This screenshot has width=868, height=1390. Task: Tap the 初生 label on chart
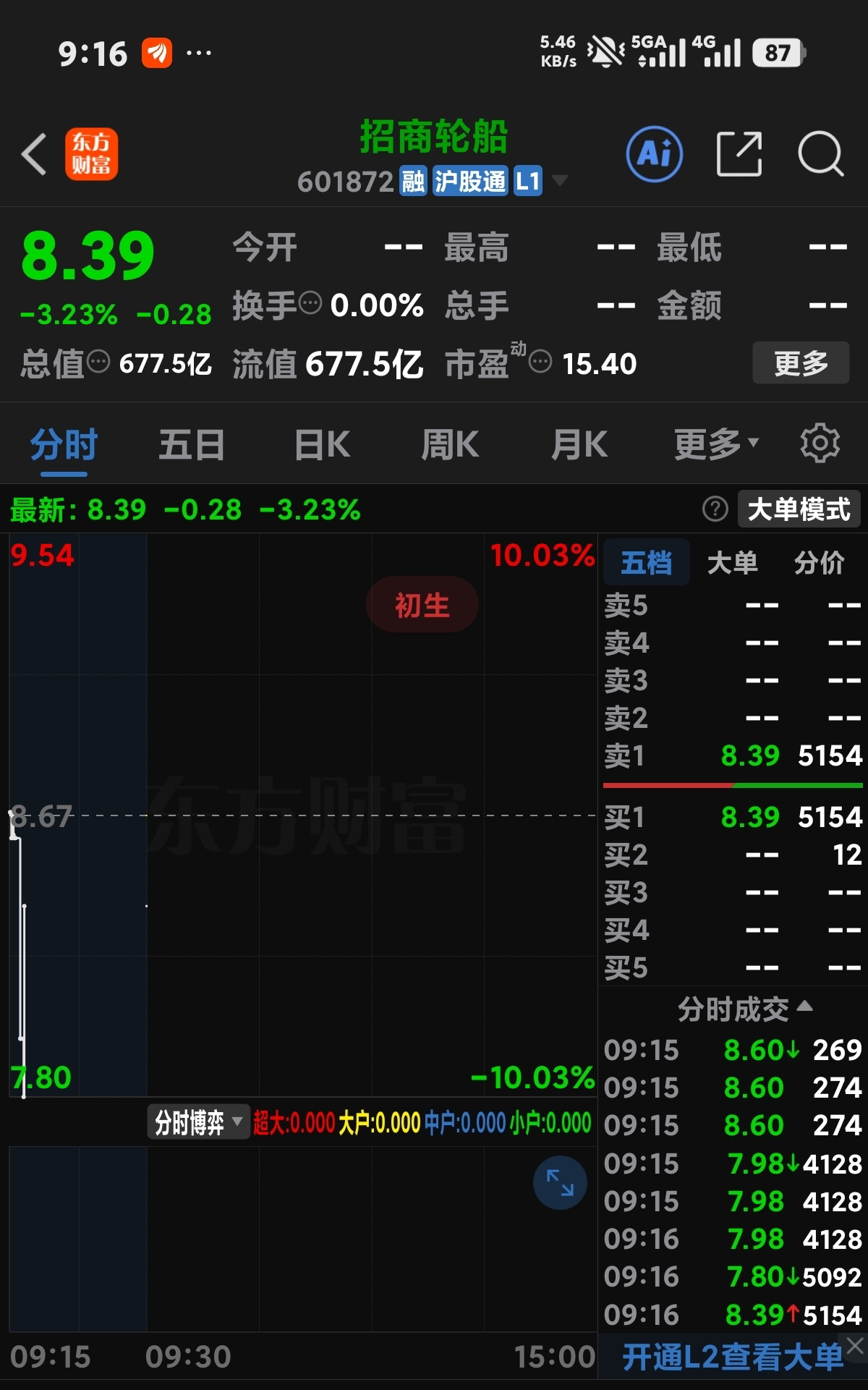click(x=422, y=604)
